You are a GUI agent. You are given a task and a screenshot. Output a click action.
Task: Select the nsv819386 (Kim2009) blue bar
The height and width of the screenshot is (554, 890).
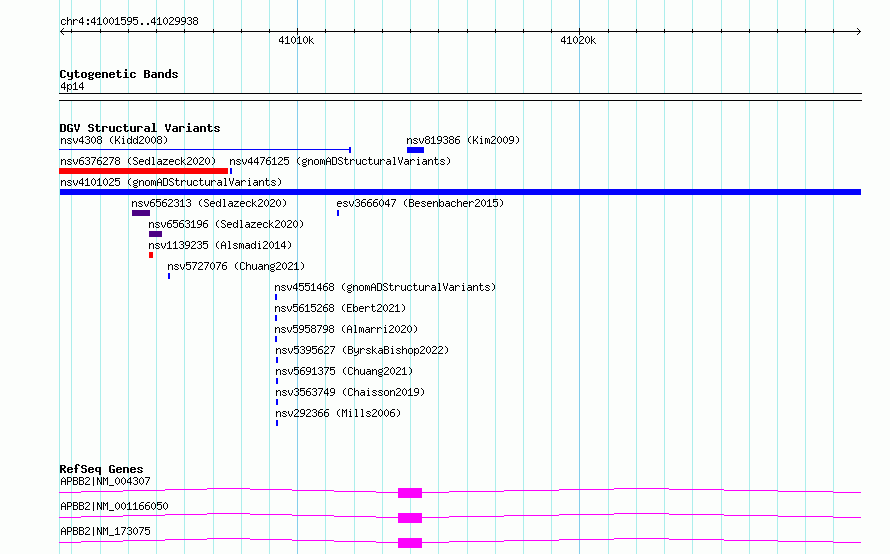coord(415,150)
